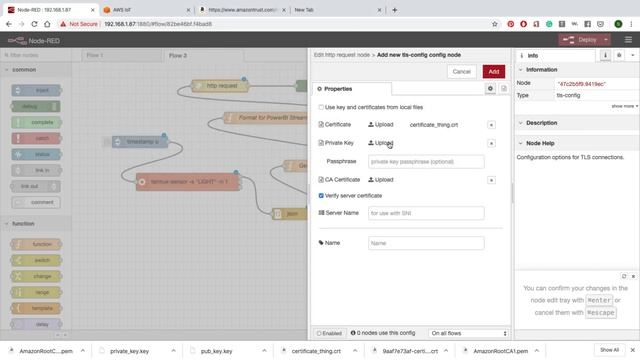Open the Info sidebar tab
Viewport: 640px width, 360px height.
pos(556,56)
